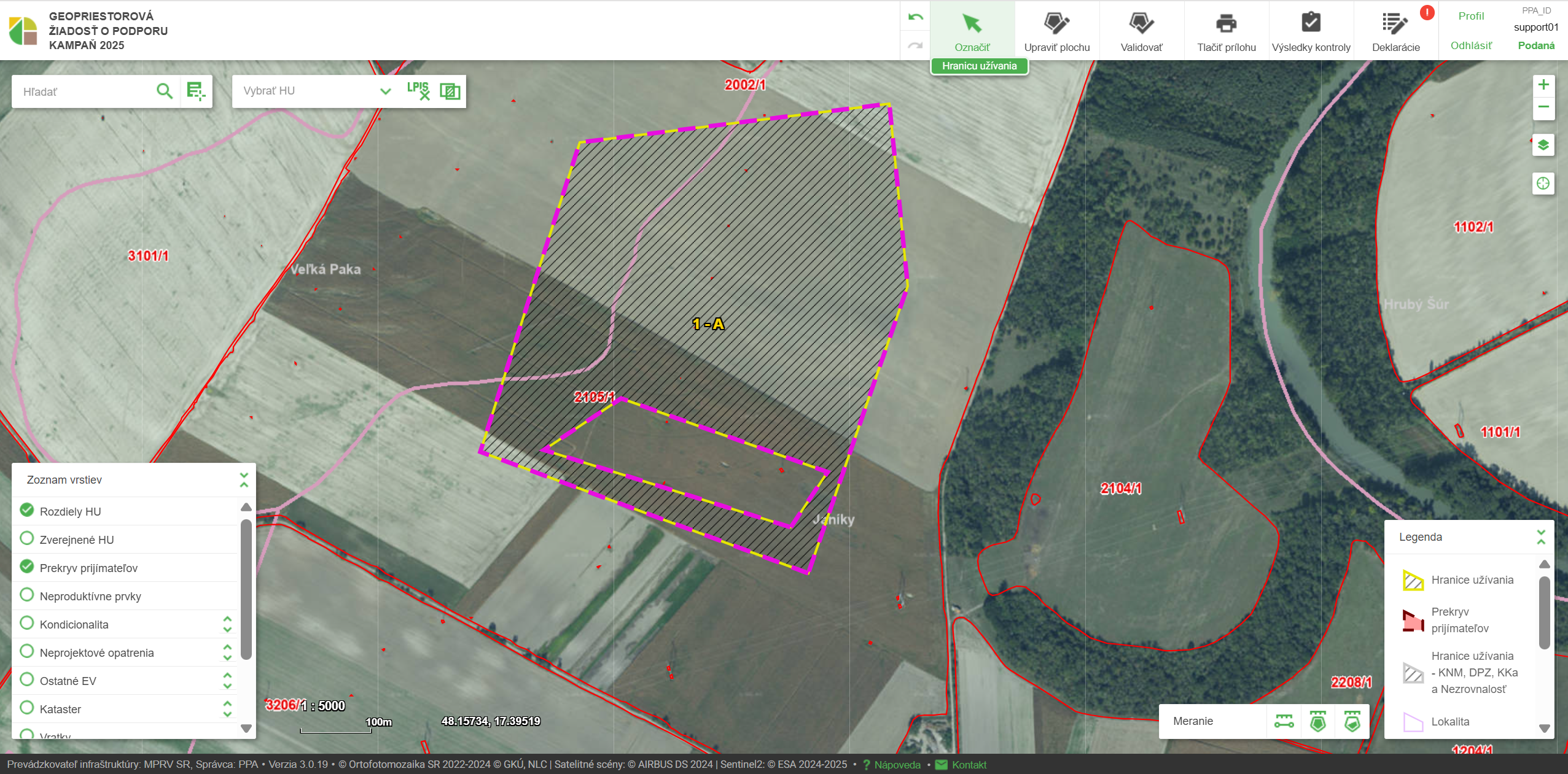This screenshot has width=1568, height=774.
Task: Click the Tlačiť prílohu printer icon
Action: (1226, 23)
